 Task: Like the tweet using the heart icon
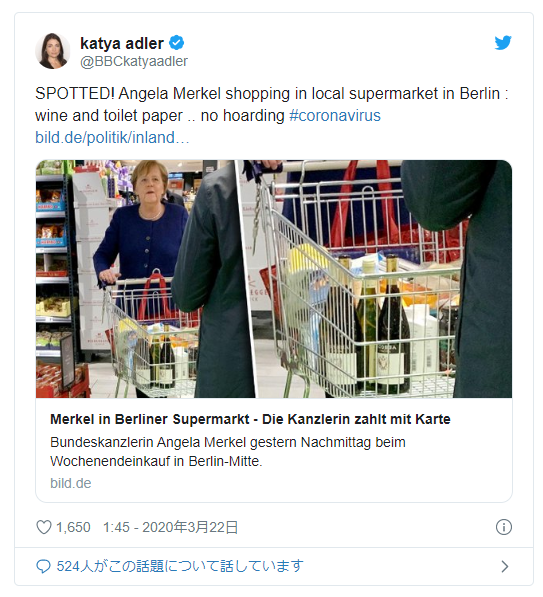(x=43, y=527)
